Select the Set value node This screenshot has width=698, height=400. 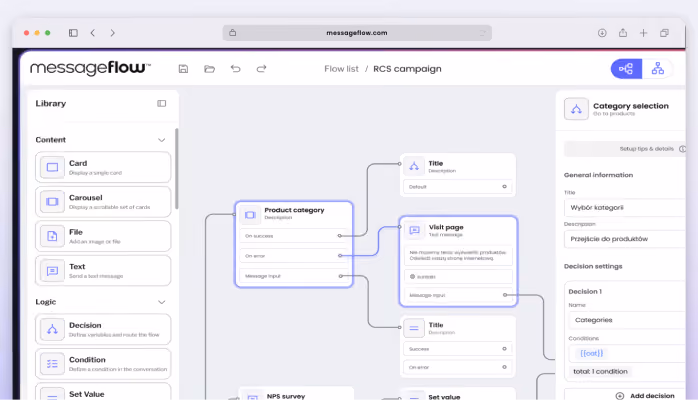(458, 395)
